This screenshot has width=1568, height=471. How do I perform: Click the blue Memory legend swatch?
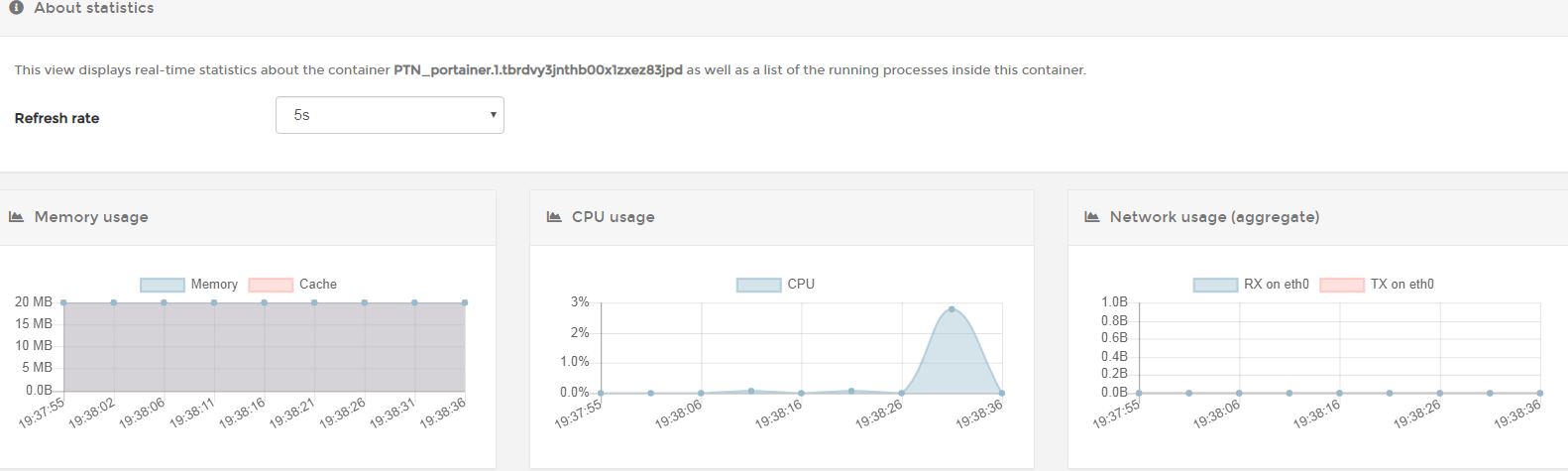[x=163, y=285]
